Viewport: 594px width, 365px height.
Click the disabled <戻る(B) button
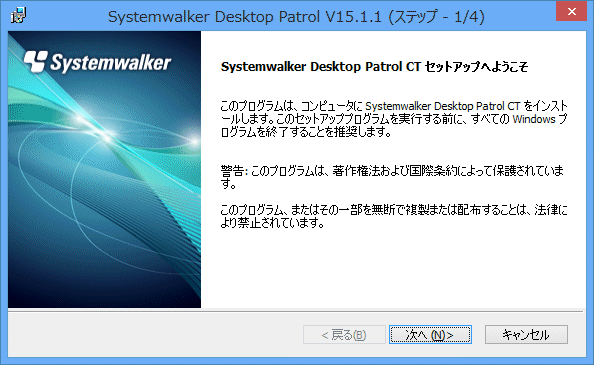tap(344, 335)
